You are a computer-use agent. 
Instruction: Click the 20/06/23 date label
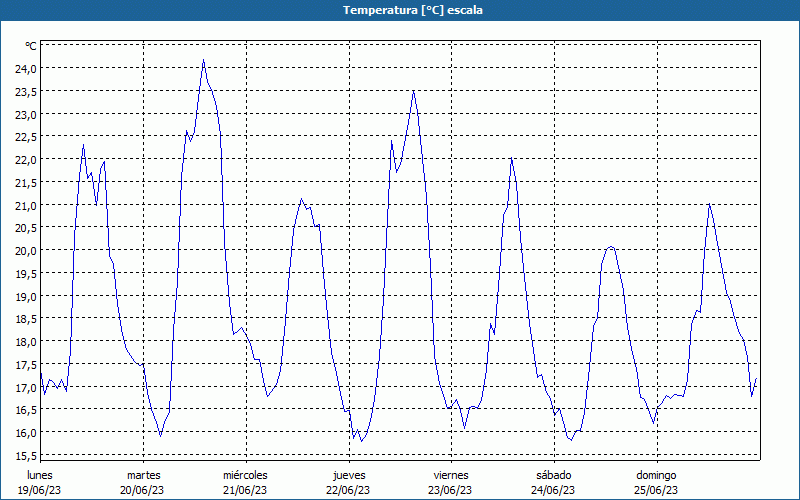tap(142, 490)
